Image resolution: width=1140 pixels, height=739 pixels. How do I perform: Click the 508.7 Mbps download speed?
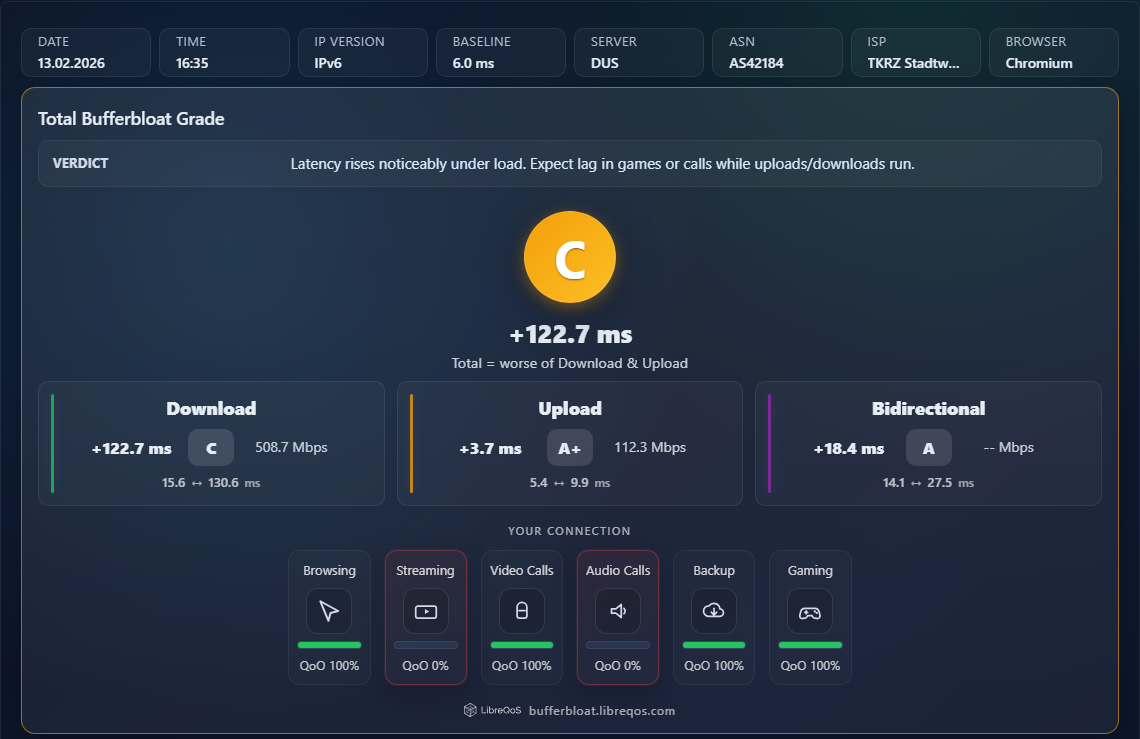pos(291,447)
